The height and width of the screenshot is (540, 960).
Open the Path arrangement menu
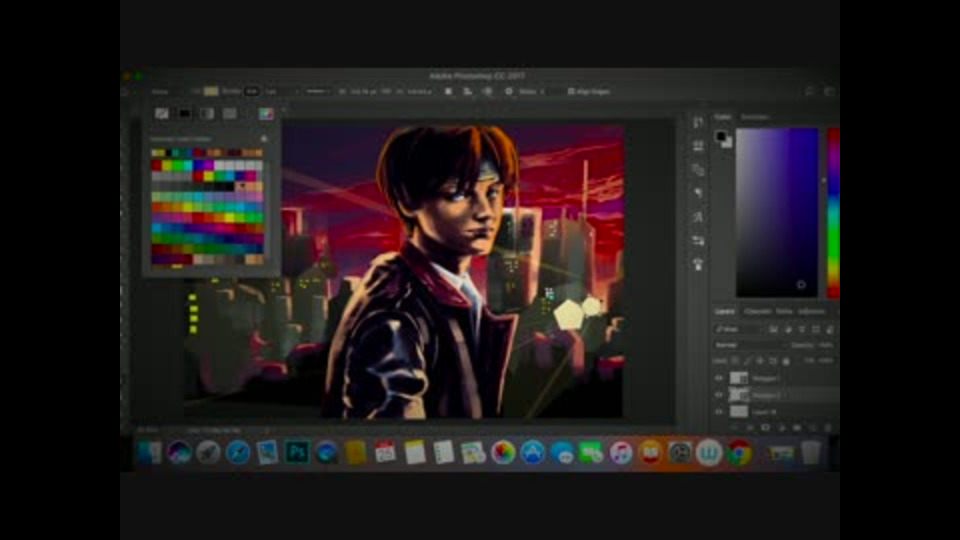[487, 91]
